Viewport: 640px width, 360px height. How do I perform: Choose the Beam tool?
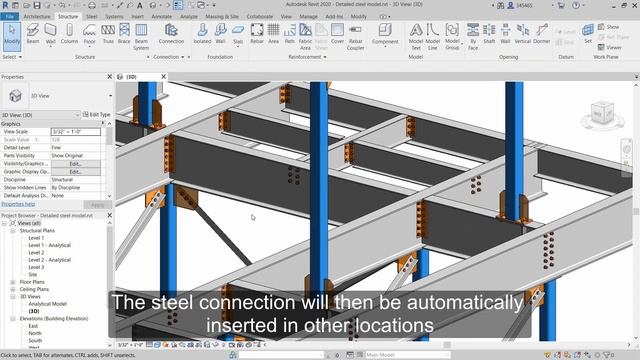[x=33, y=34]
